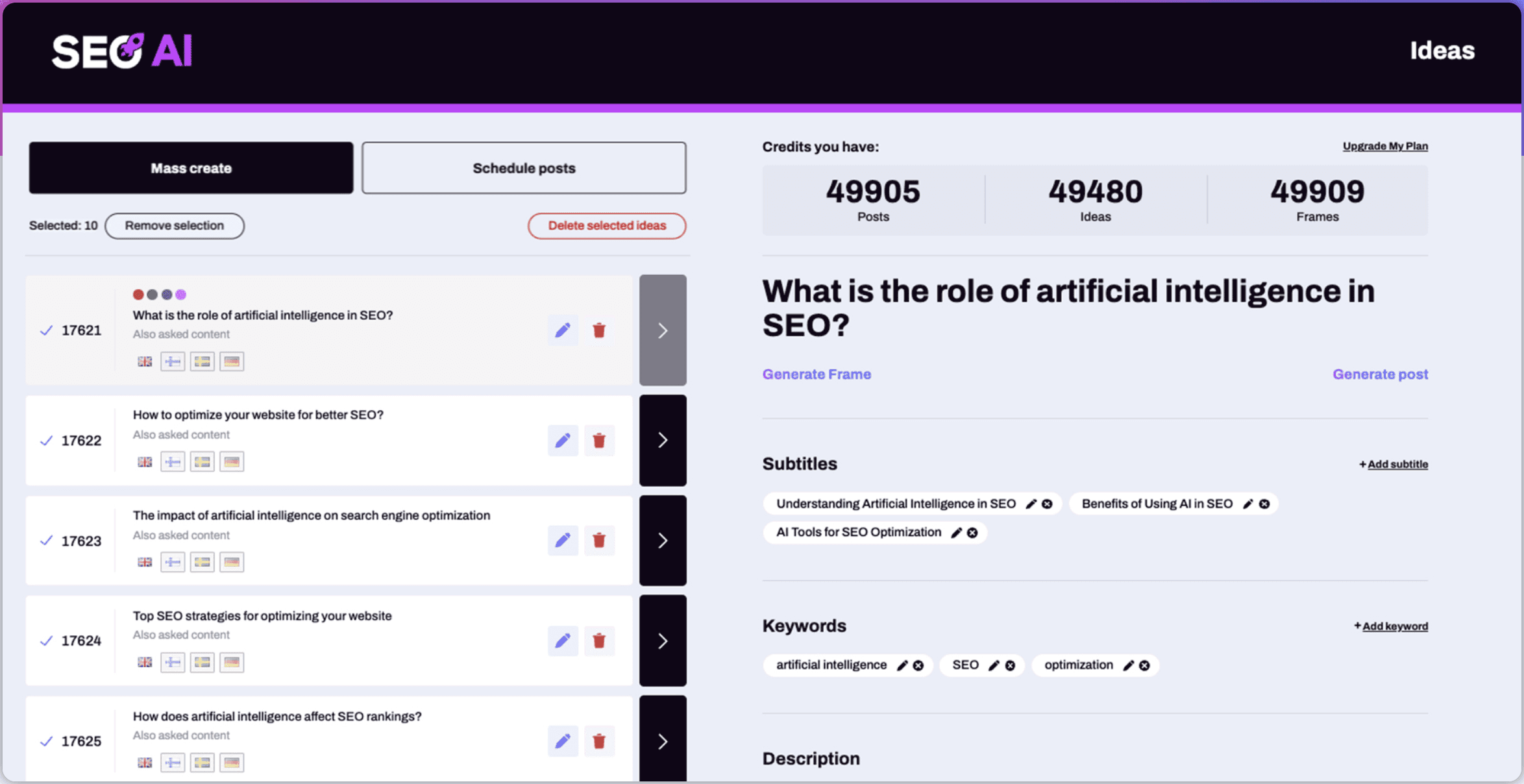This screenshot has height=784, width=1524.
Task: Click the UK flag under idea 17624
Action: click(x=145, y=663)
